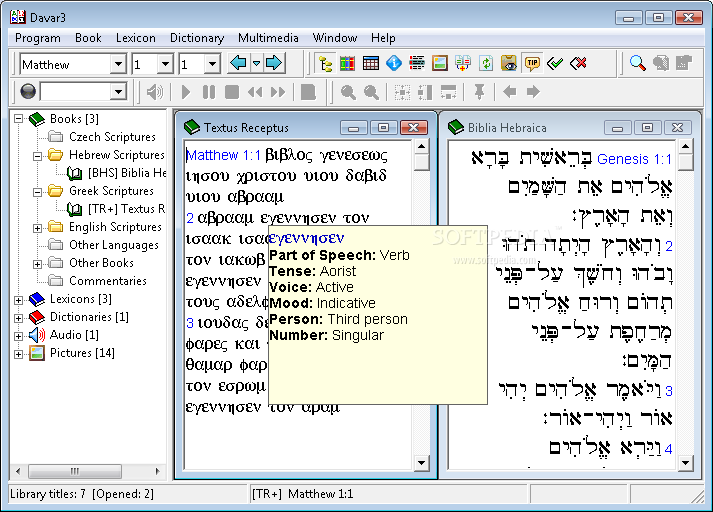Click the audio pause button
The height and width of the screenshot is (512, 713).
click(x=209, y=92)
